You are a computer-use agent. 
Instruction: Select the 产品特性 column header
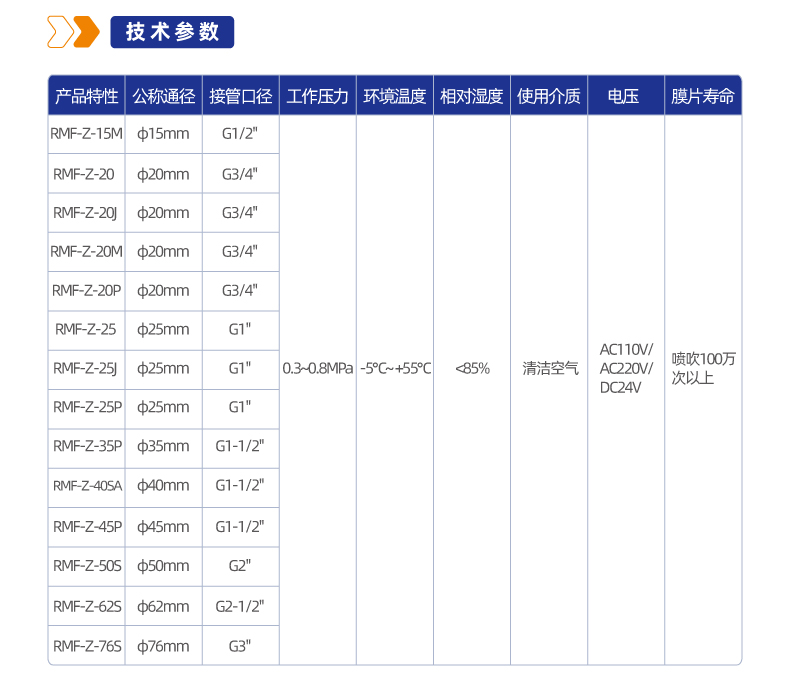[87, 96]
